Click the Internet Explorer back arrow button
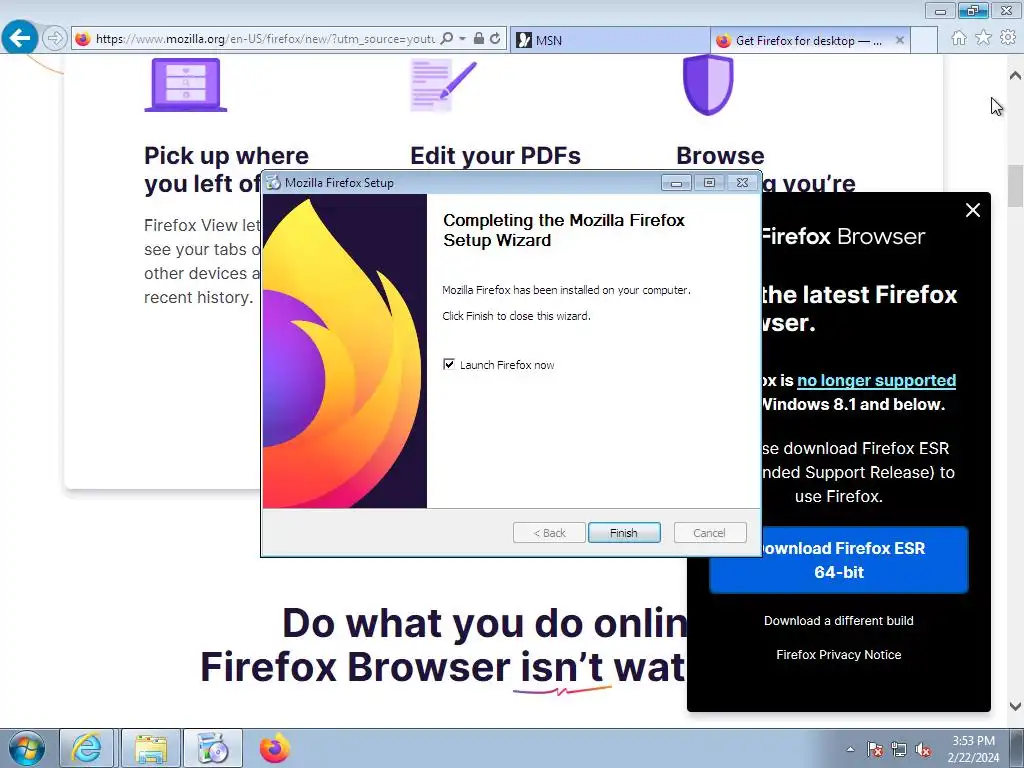 [x=20, y=38]
